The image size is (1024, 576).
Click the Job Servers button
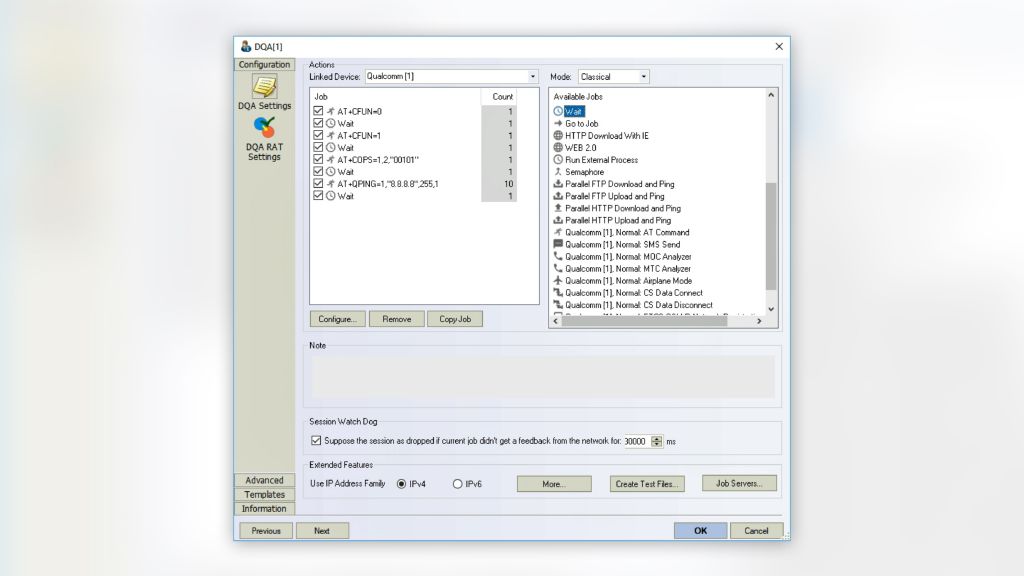[x=742, y=483]
